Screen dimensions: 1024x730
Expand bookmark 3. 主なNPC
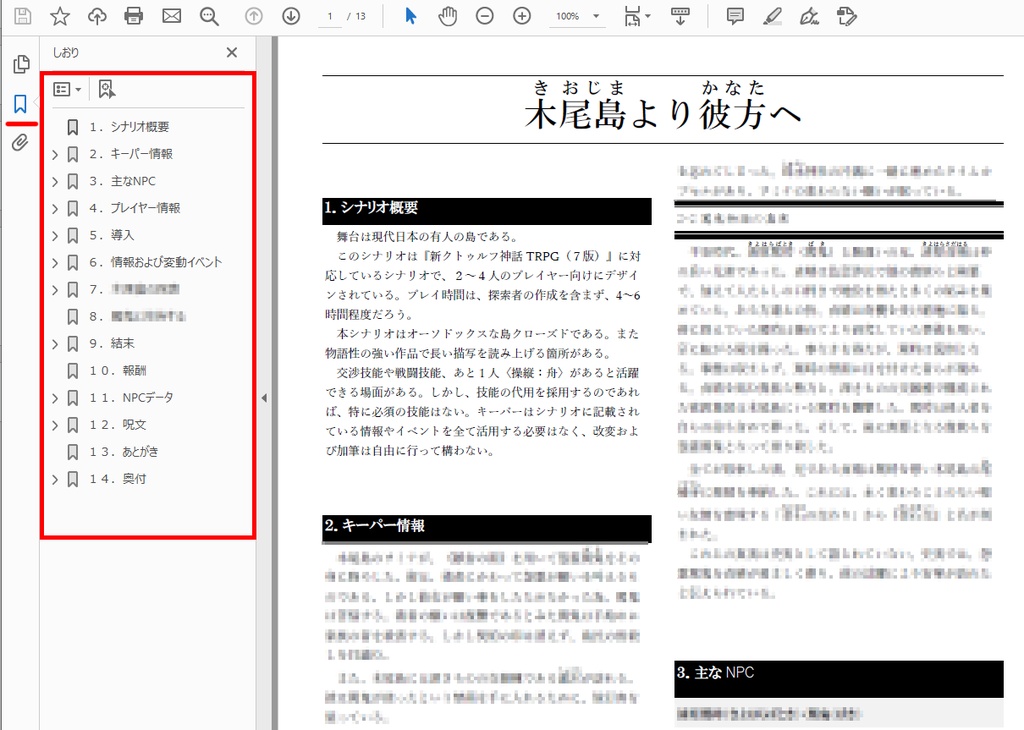pos(55,182)
